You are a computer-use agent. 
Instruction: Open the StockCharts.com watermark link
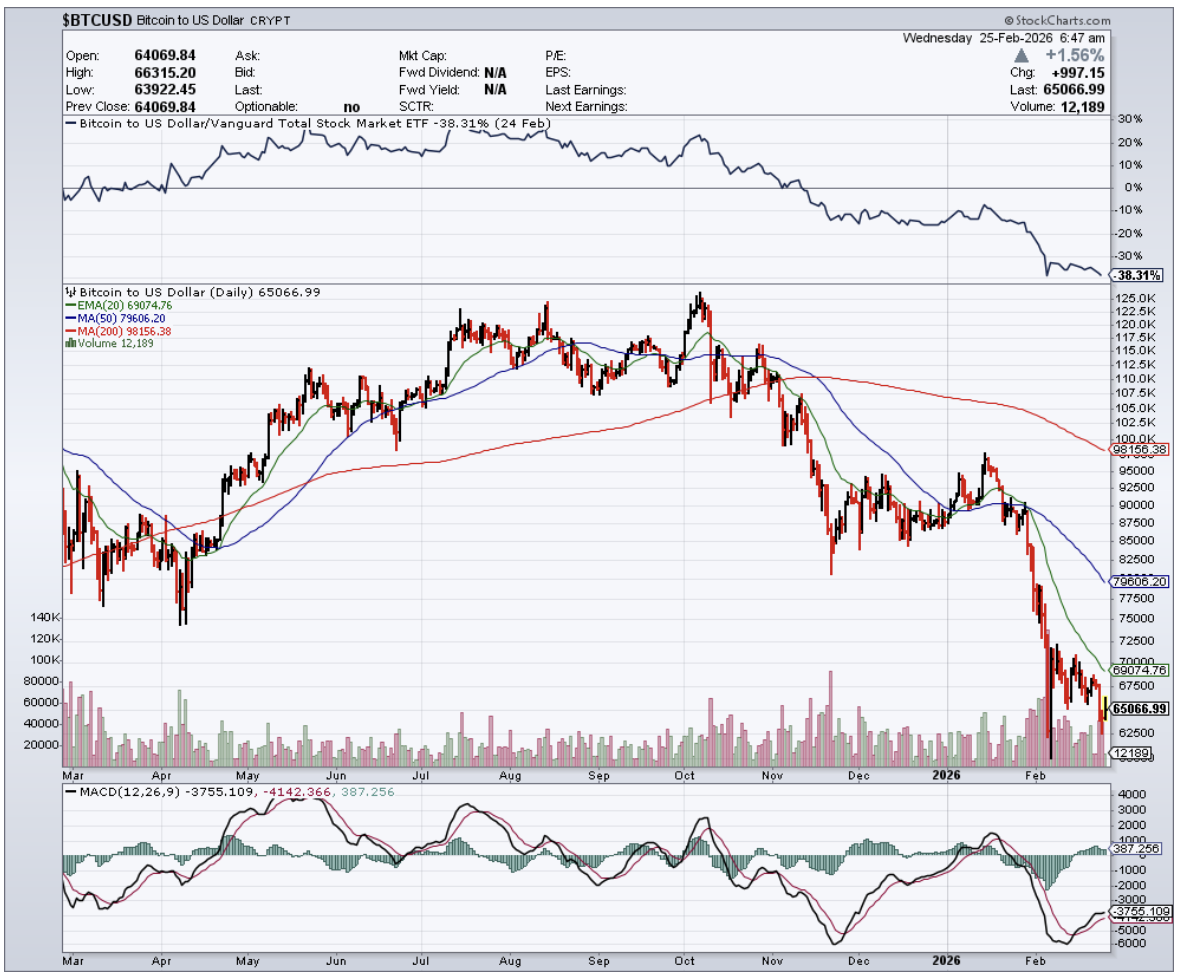[1061, 20]
